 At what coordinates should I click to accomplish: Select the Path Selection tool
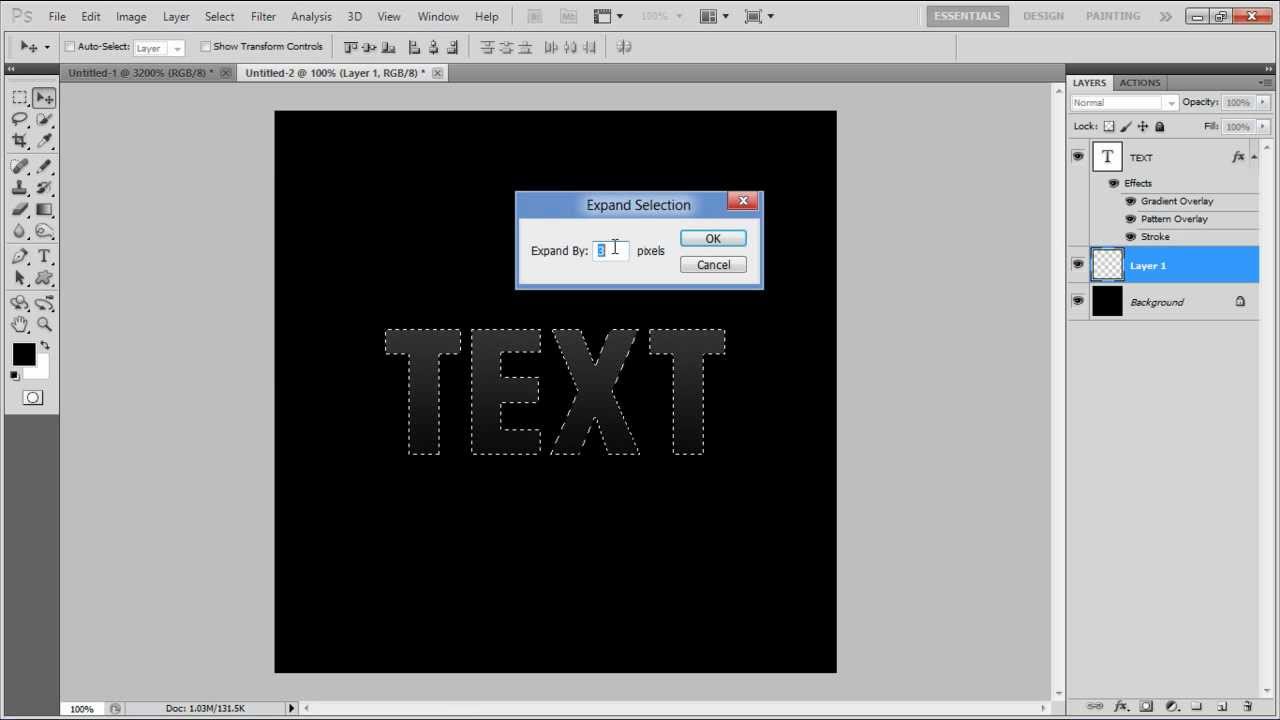click(20, 279)
